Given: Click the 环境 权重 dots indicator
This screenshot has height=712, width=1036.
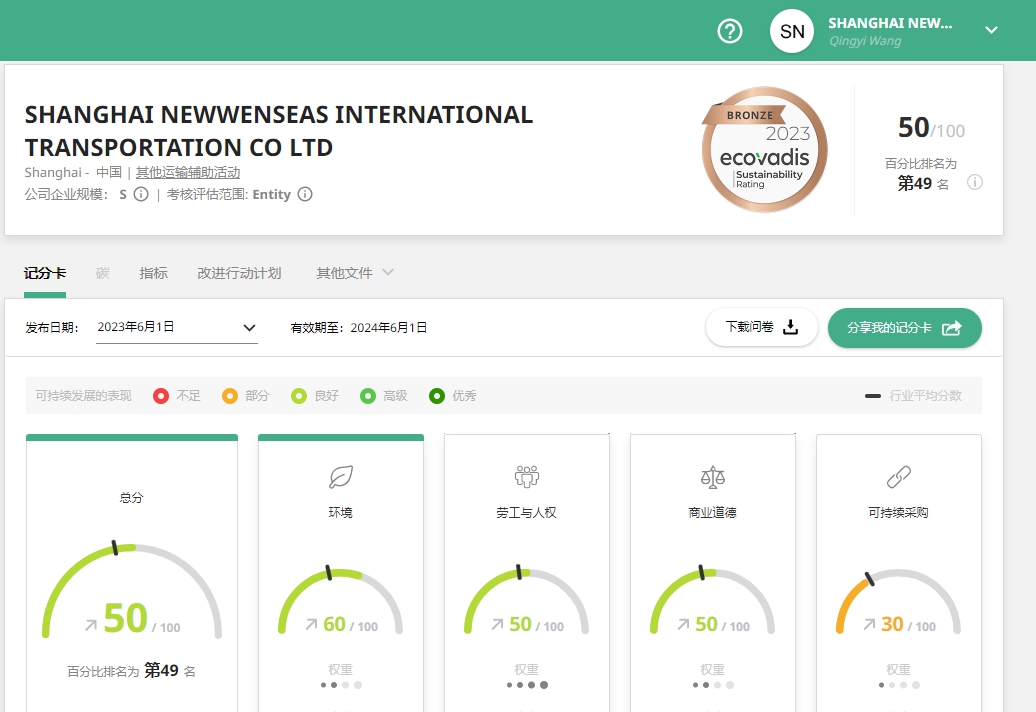Looking at the screenshot, I should pyautogui.click(x=341, y=685).
